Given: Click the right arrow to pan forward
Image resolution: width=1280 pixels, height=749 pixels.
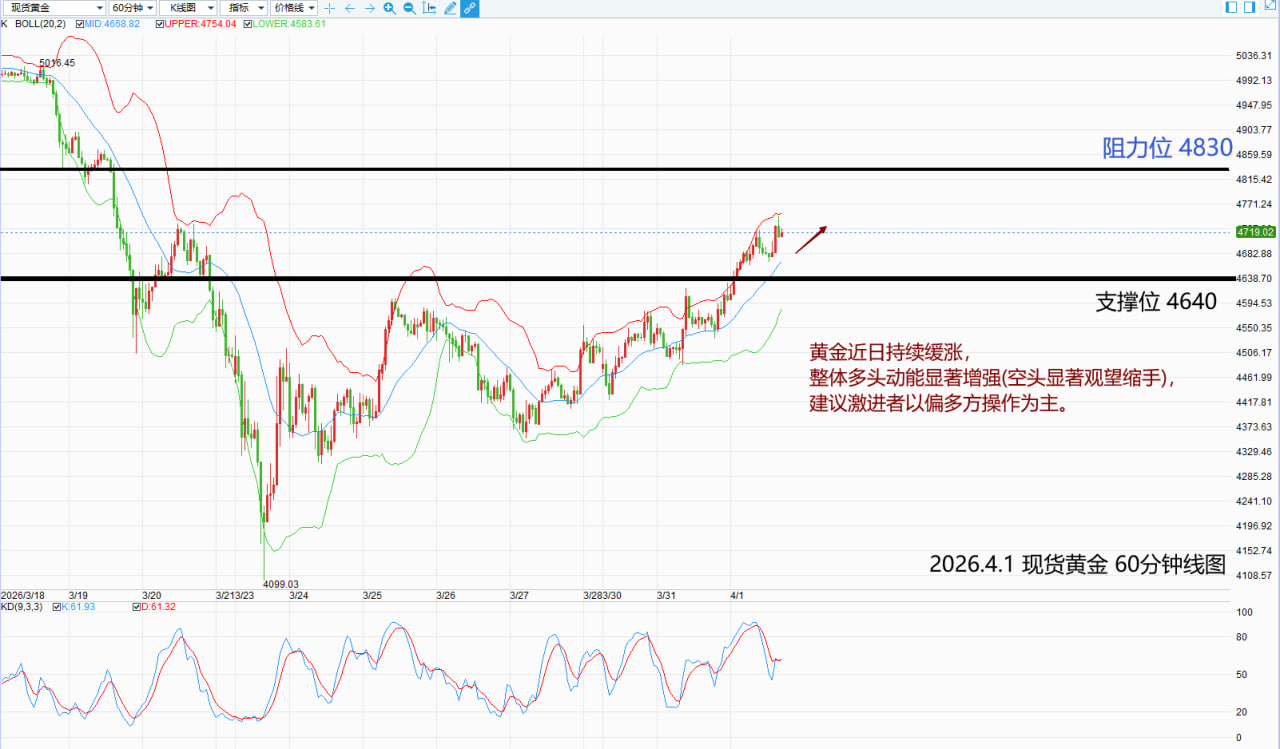Looking at the screenshot, I should tap(370, 8).
